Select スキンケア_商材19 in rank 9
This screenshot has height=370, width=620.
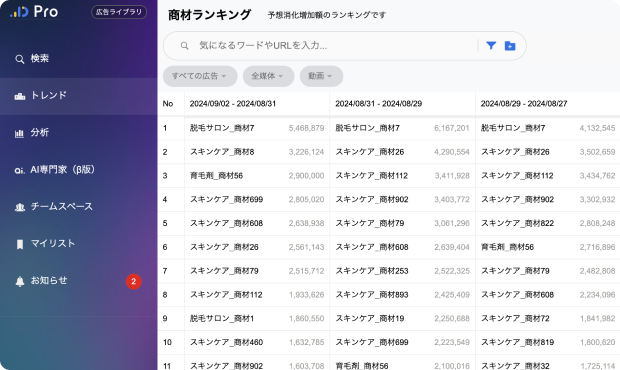[x=370, y=318]
